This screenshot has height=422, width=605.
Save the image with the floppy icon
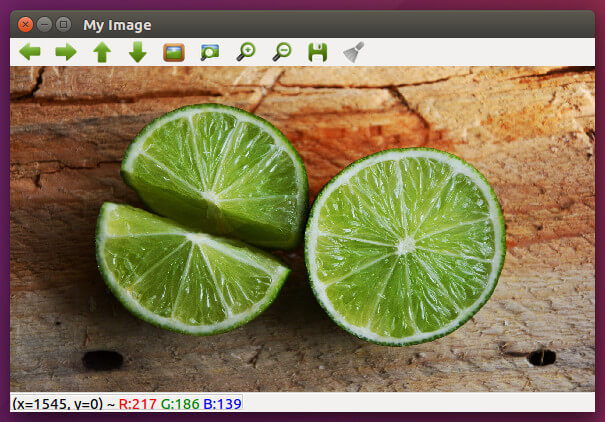[318, 52]
